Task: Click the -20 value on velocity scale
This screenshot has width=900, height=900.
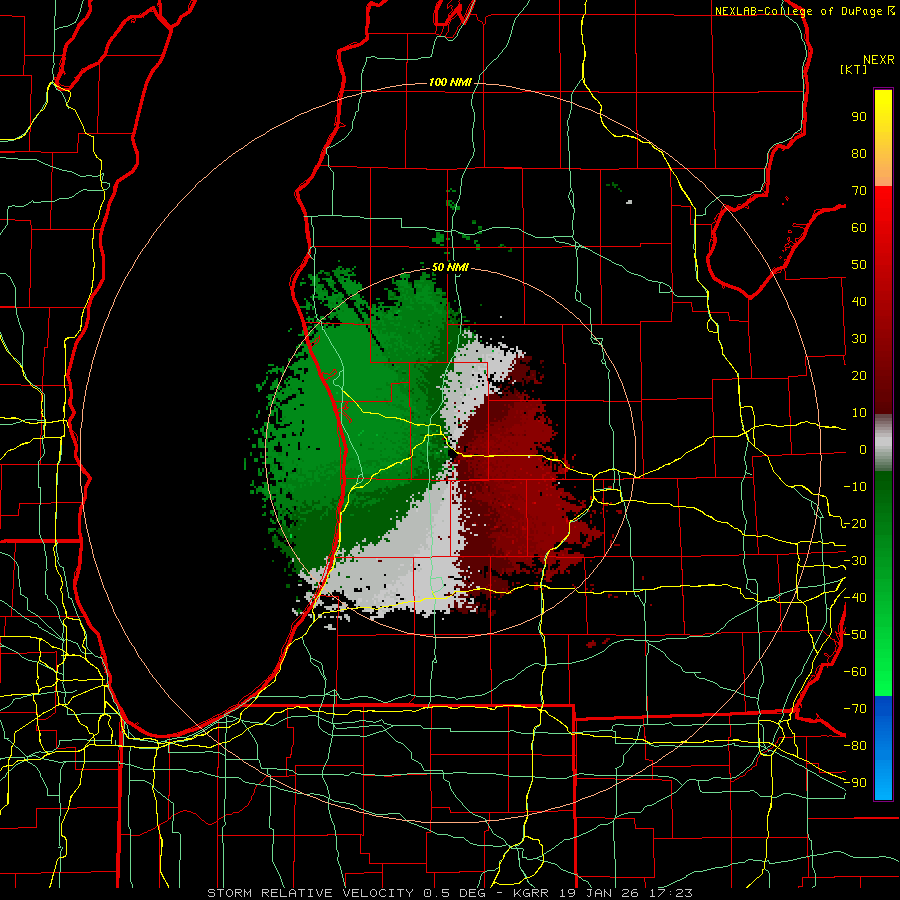Action: pos(855,523)
